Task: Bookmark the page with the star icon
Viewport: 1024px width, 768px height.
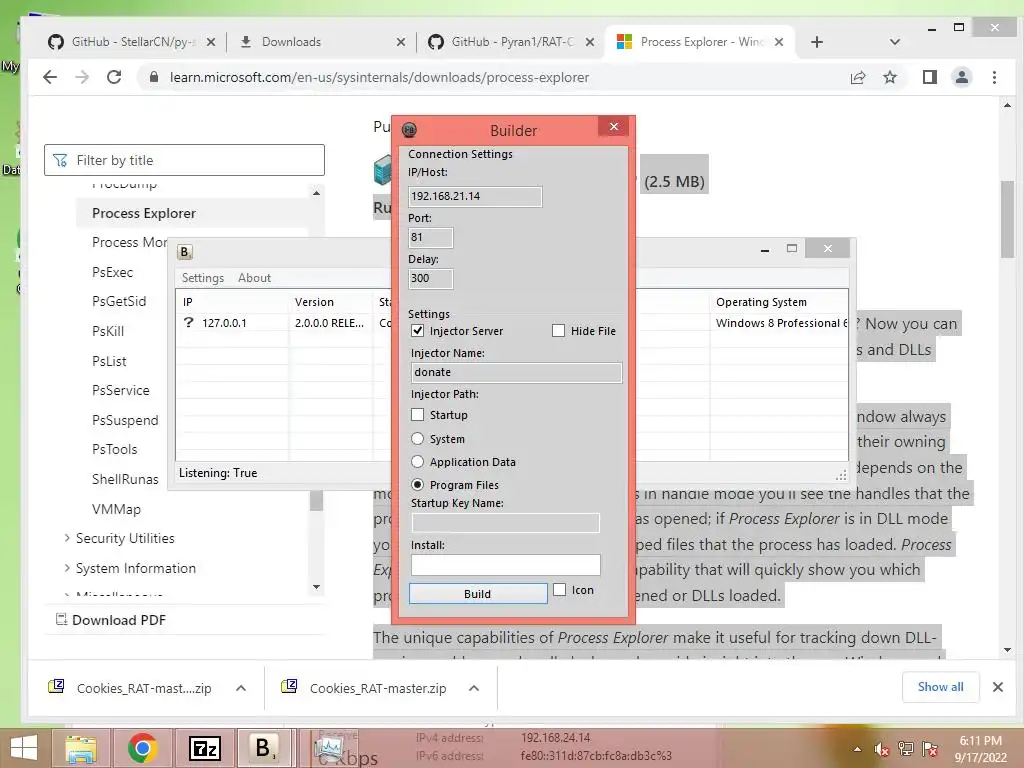Action: (x=889, y=77)
